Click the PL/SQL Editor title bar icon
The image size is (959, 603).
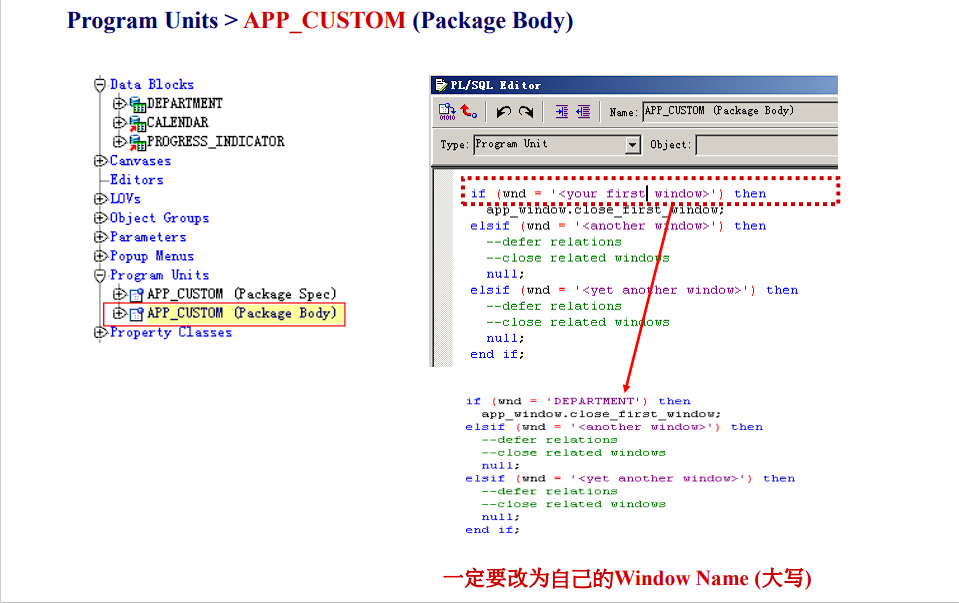(x=441, y=85)
